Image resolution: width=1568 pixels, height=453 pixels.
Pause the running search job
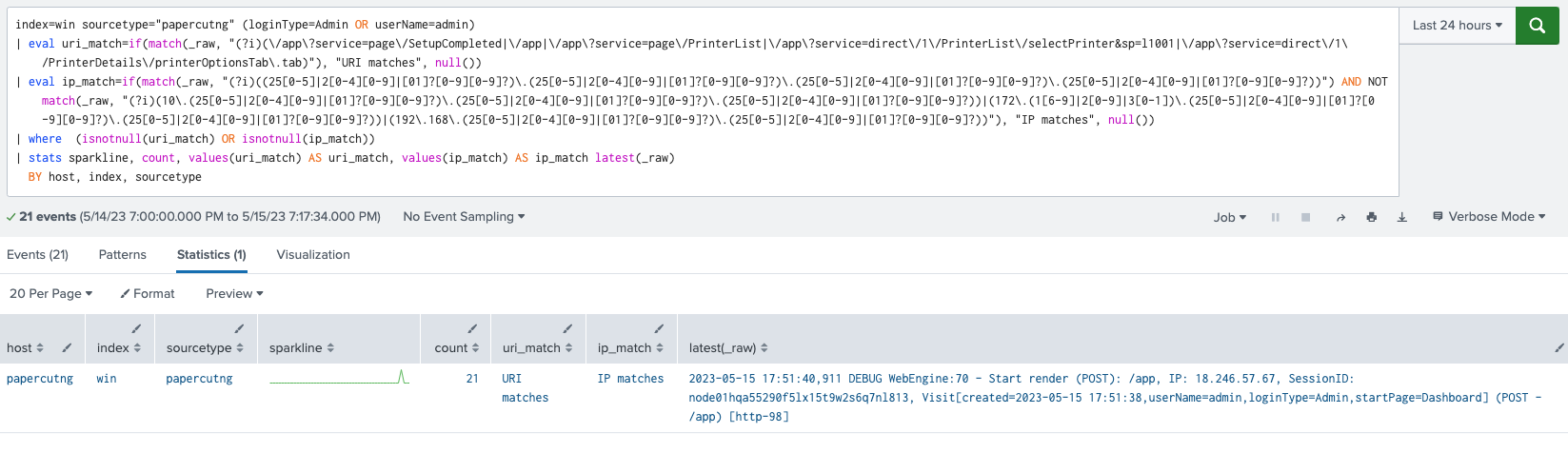(x=1275, y=218)
